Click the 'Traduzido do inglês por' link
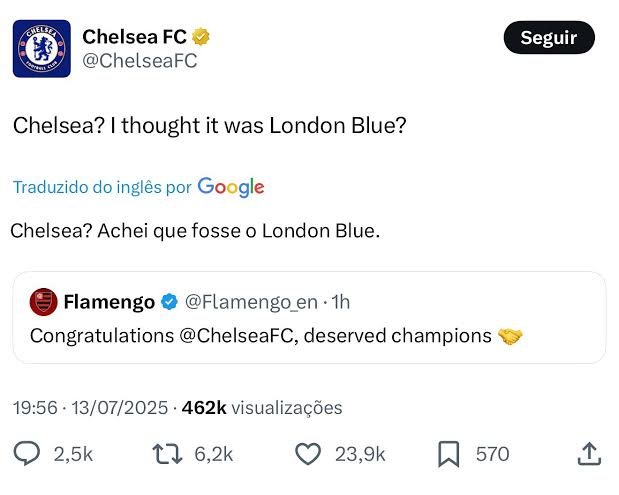The width and height of the screenshot is (619, 495). [x=102, y=187]
